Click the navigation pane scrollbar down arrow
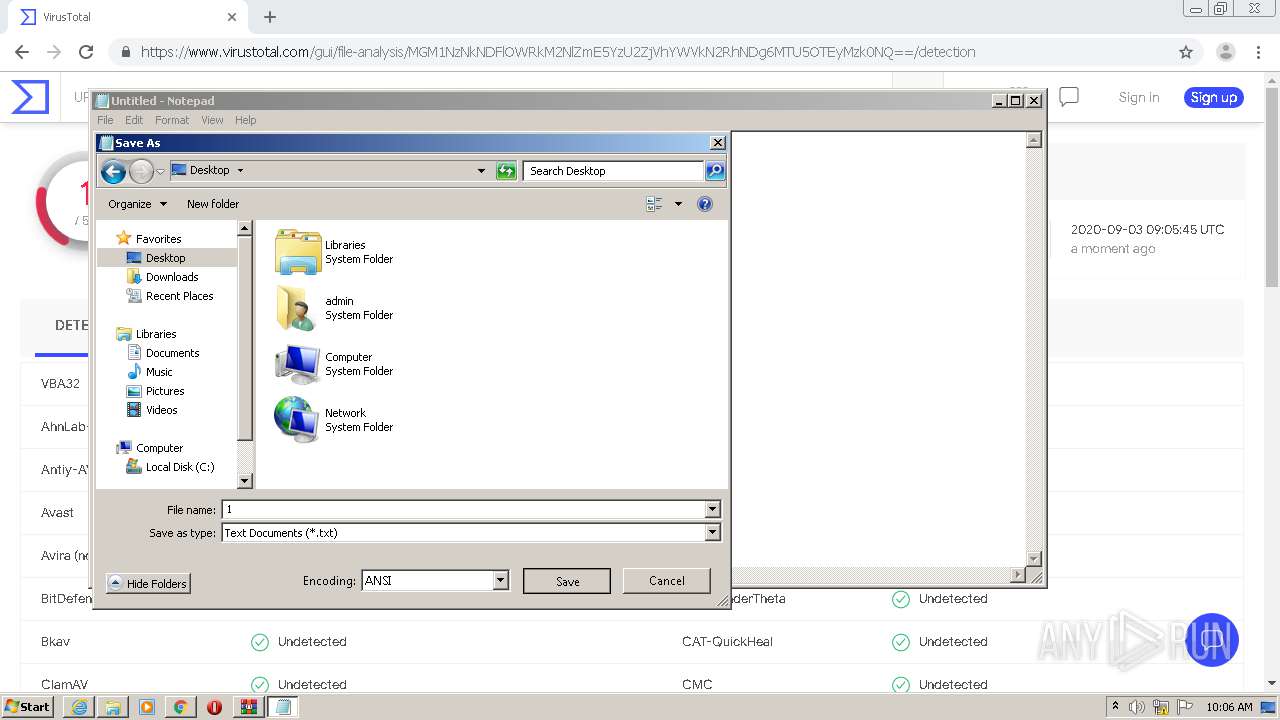Screen dimensions: 1280x720 pos(245,481)
